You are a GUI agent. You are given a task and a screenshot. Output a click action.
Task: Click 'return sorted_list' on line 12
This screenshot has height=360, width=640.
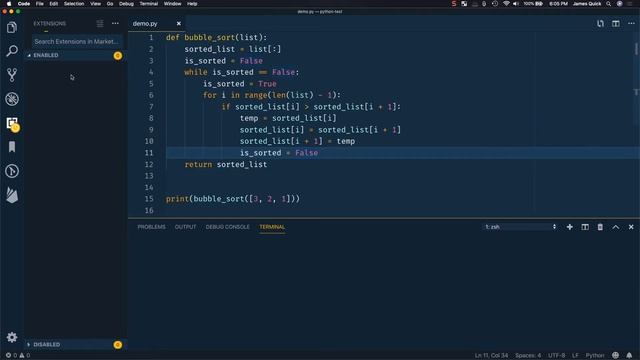tap(226, 164)
